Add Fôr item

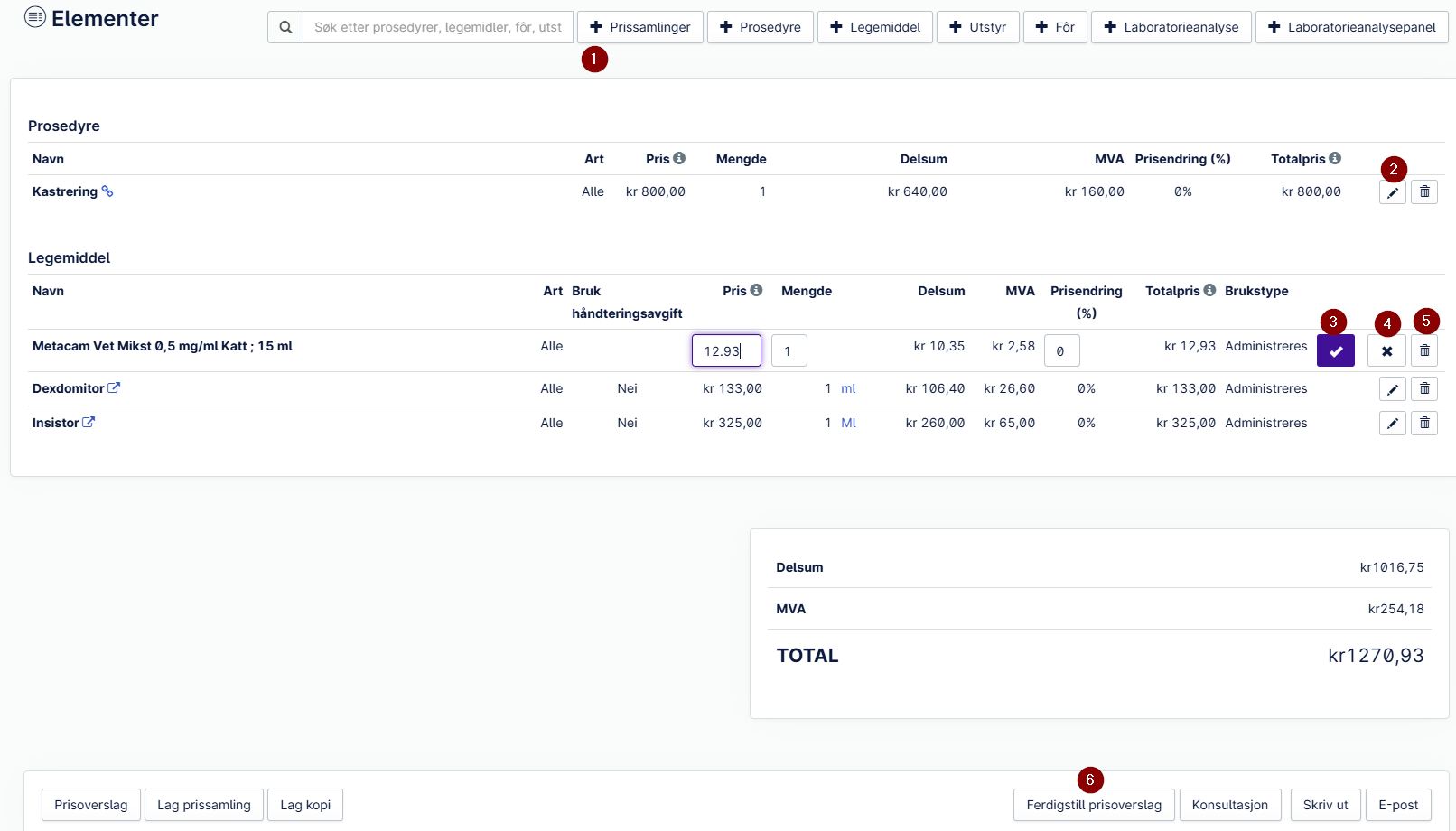[1055, 27]
